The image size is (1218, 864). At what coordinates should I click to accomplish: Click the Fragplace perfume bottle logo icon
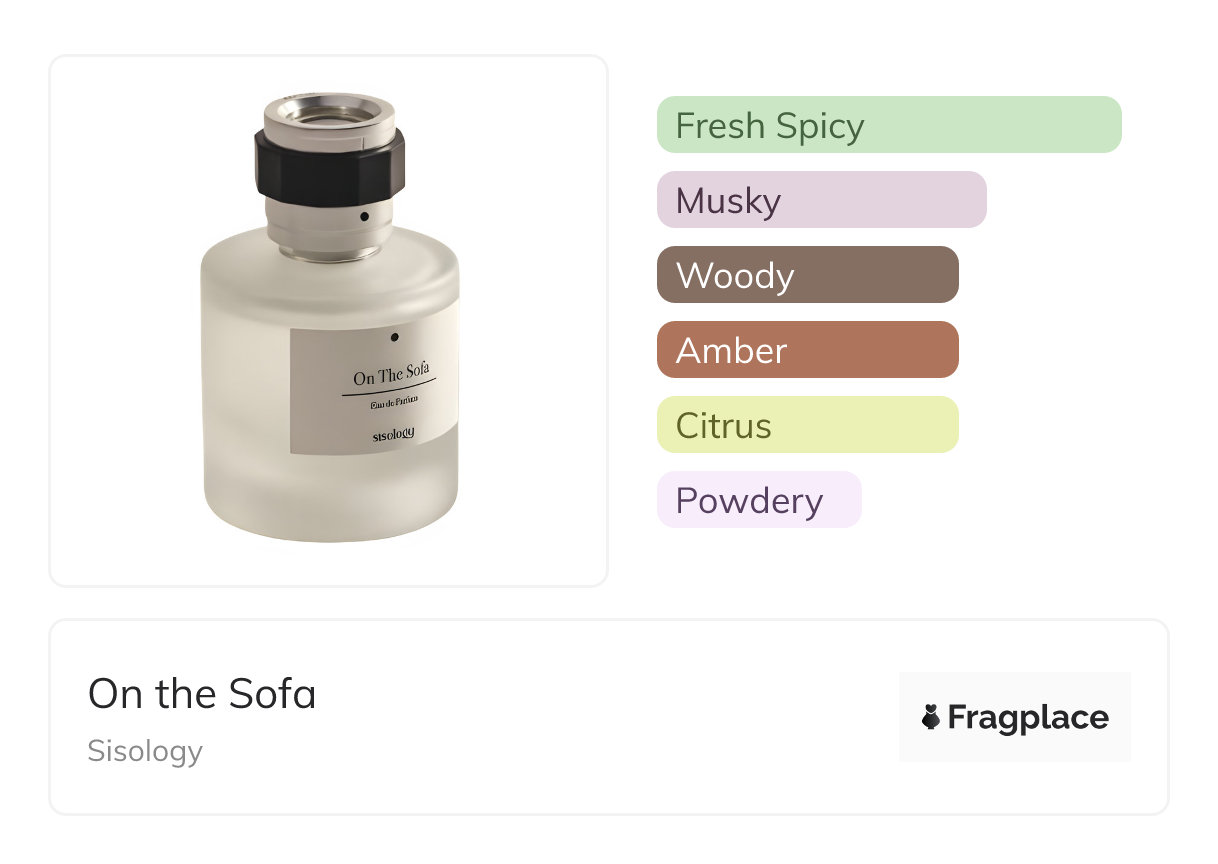tap(931, 717)
